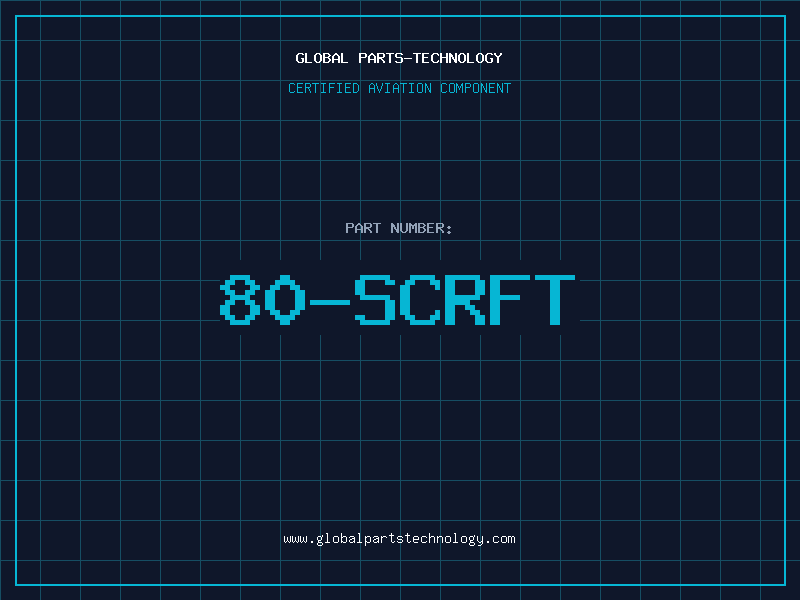Image resolution: width=800 pixels, height=600 pixels.
Task: Open the www.globalpartstechnology.com link
Action: click(399, 539)
